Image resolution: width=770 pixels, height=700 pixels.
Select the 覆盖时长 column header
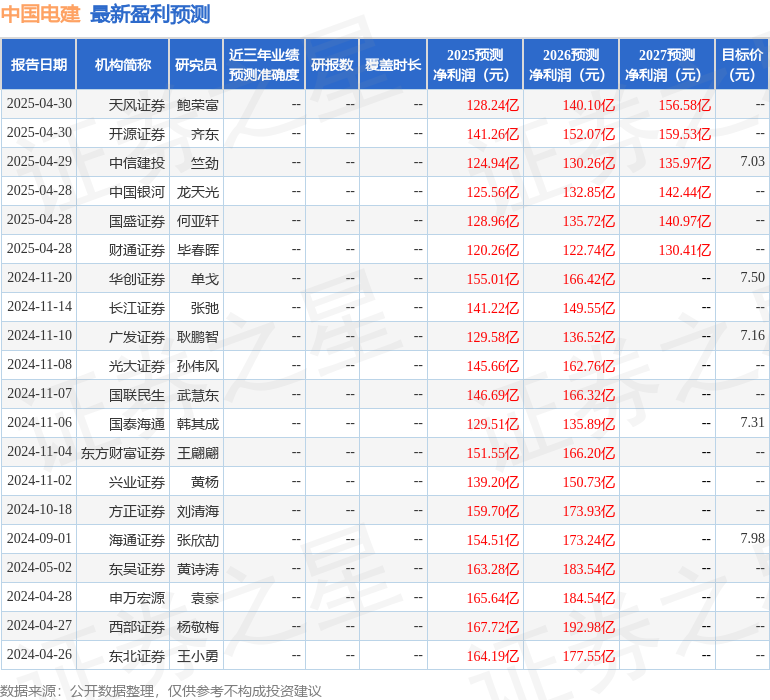(x=393, y=64)
